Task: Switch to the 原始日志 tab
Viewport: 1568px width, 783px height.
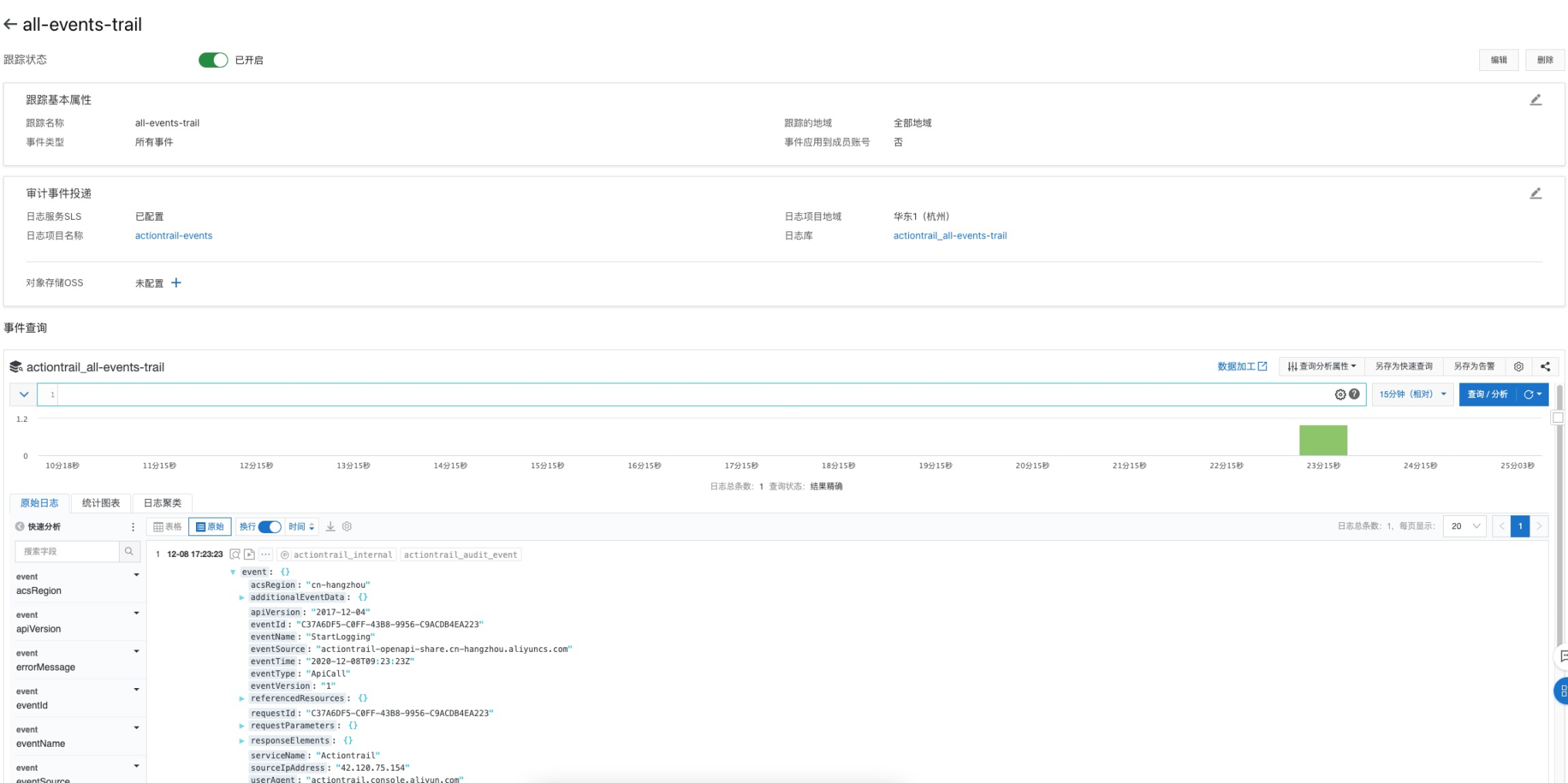Action: click(x=39, y=503)
